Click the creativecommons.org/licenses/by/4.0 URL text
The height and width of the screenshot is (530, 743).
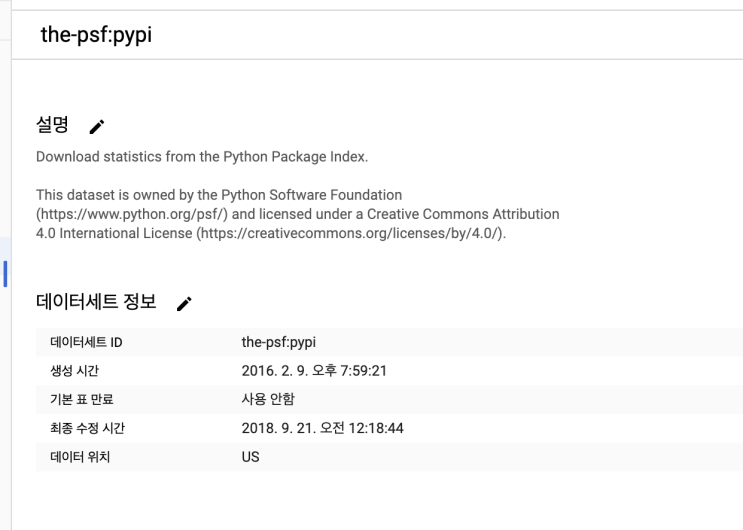pyautogui.click(x=350, y=233)
